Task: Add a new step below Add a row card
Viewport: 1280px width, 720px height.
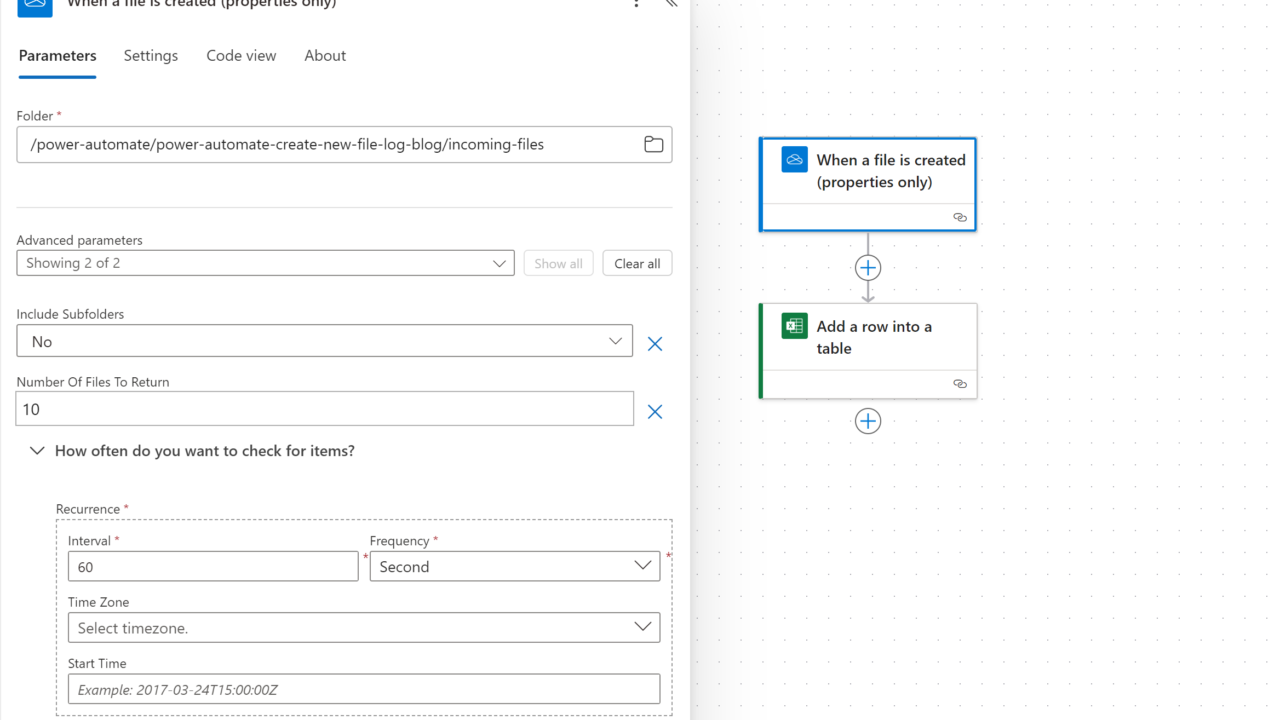Action: [868, 421]
